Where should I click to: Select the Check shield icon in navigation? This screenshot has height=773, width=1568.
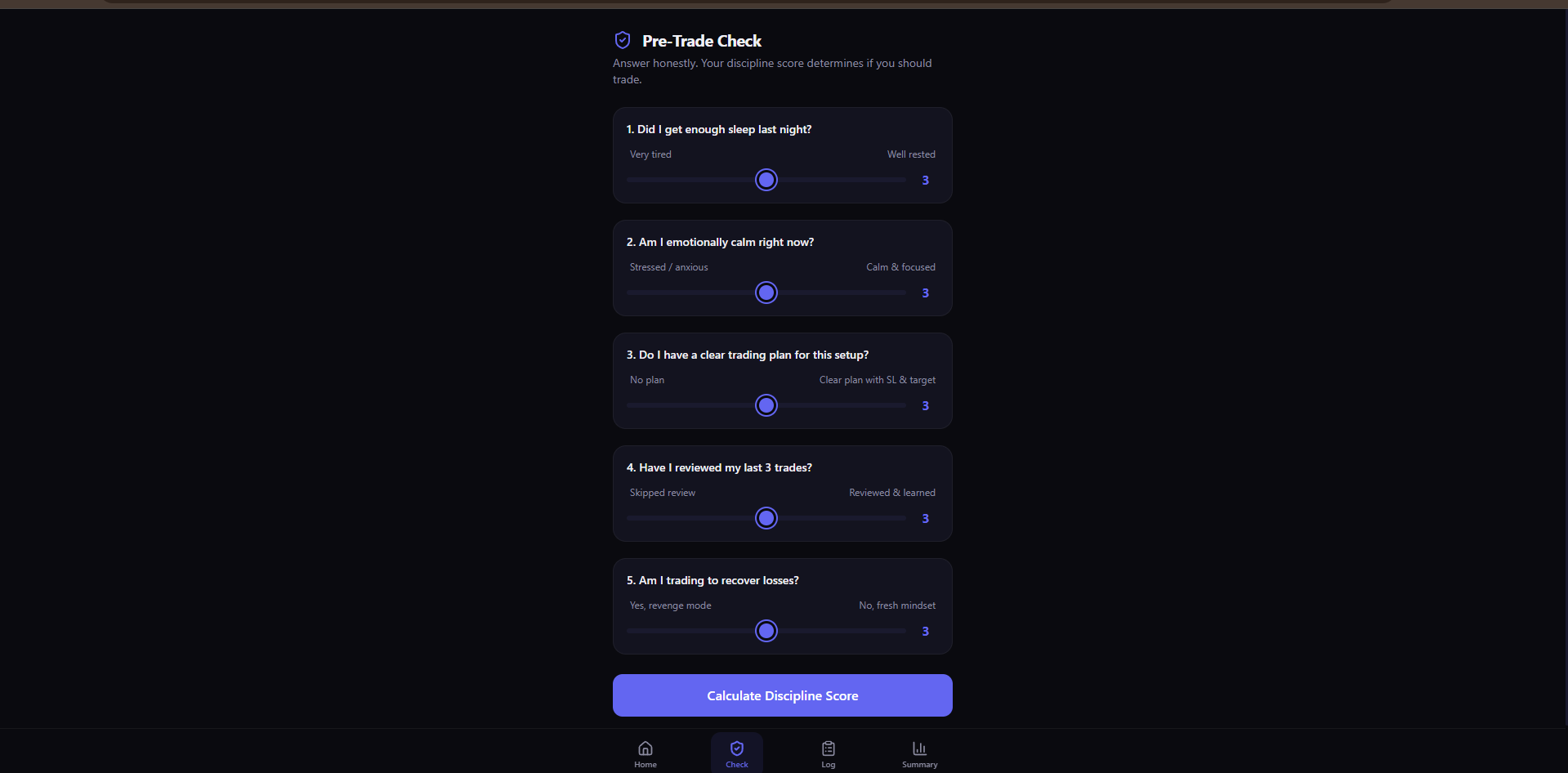pyautogui.click(x=737, y=748)
